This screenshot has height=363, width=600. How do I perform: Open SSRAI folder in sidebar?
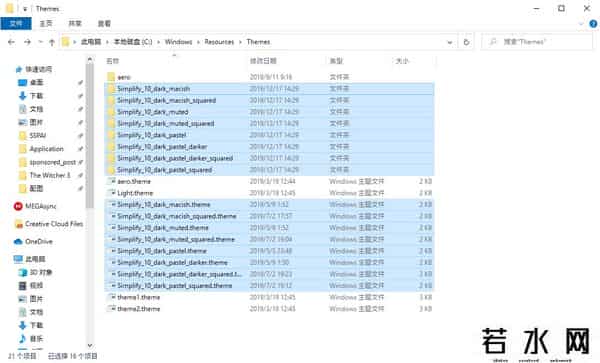pos(38,135)
